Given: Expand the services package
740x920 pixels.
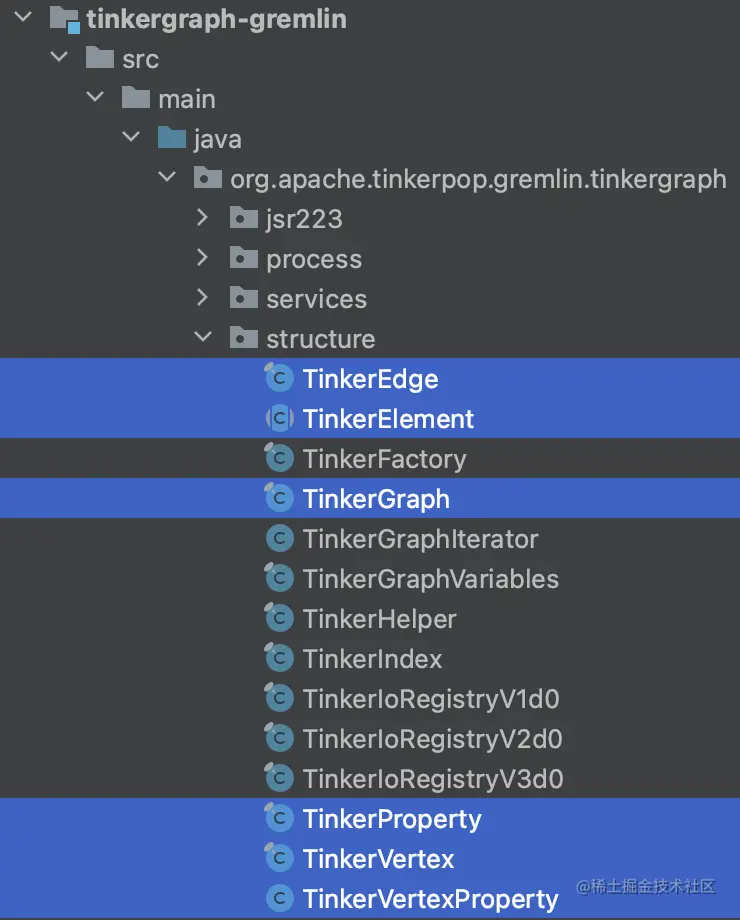Looking at the screenshot, I should pyautogui.click(x=203, y=298).
